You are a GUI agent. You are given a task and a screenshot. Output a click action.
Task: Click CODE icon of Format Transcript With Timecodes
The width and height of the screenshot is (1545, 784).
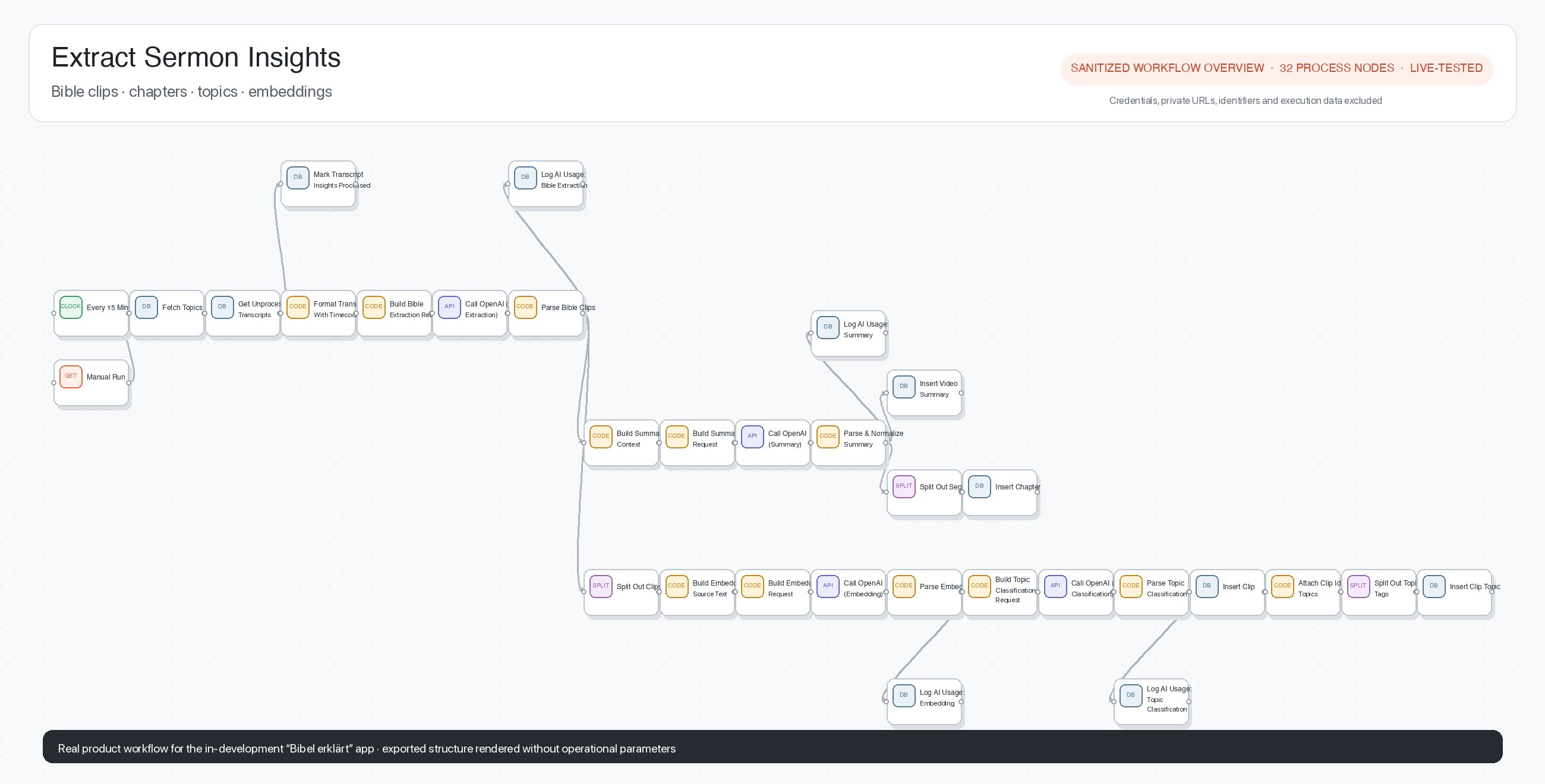[x=298, y=307]
